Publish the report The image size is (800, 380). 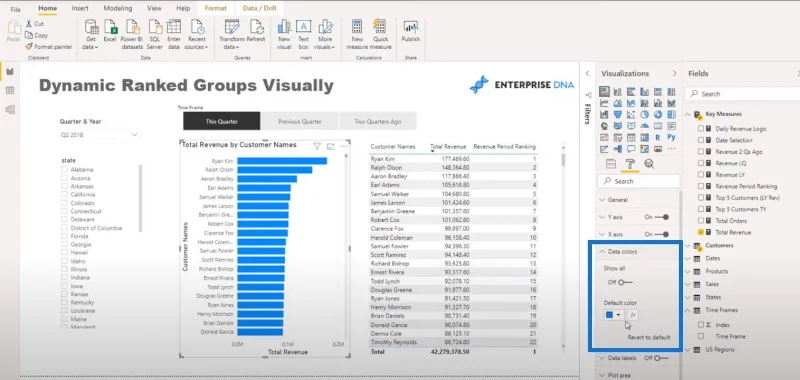411,31
